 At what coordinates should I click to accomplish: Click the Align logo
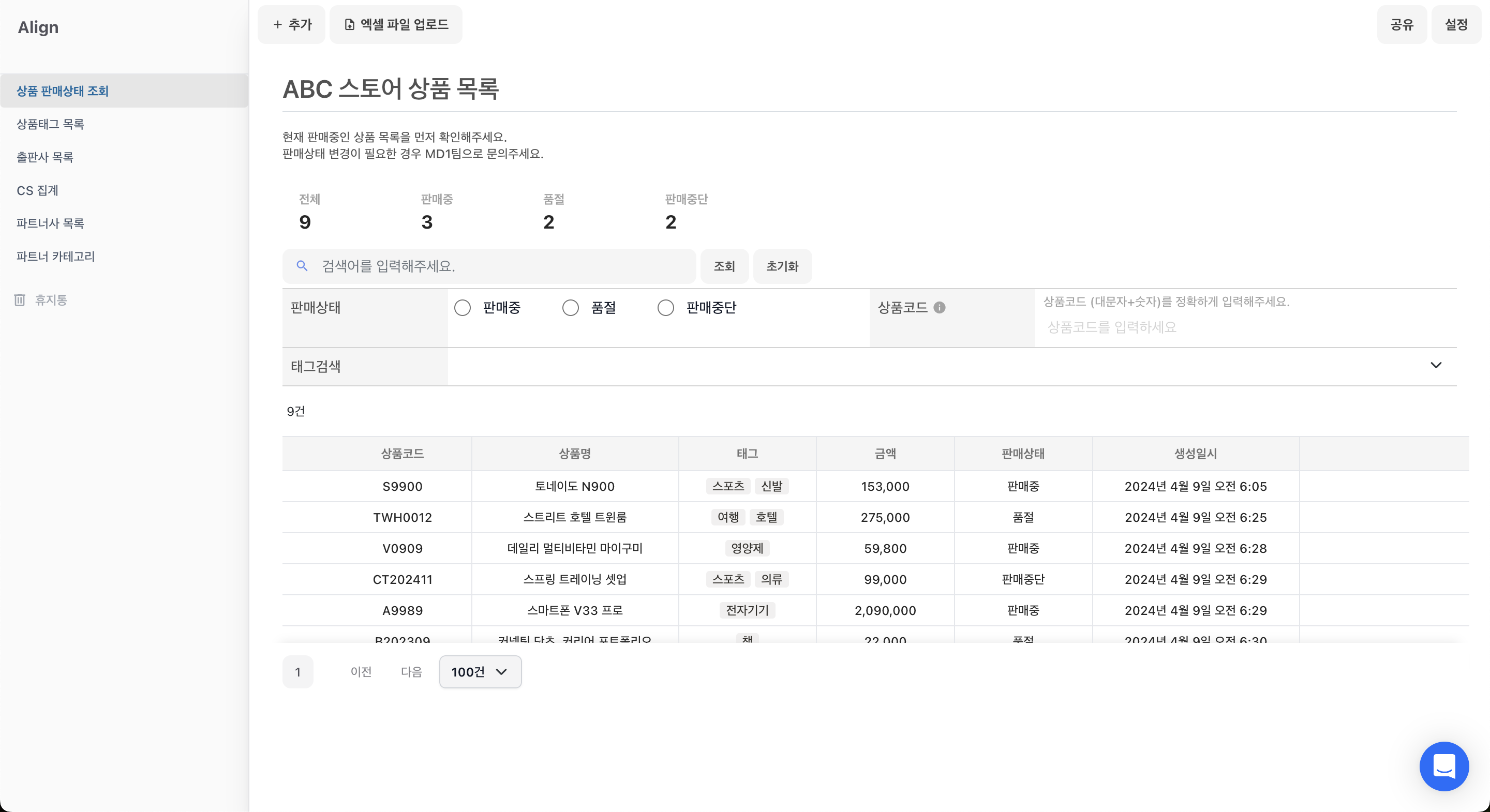tap(38, 27)
